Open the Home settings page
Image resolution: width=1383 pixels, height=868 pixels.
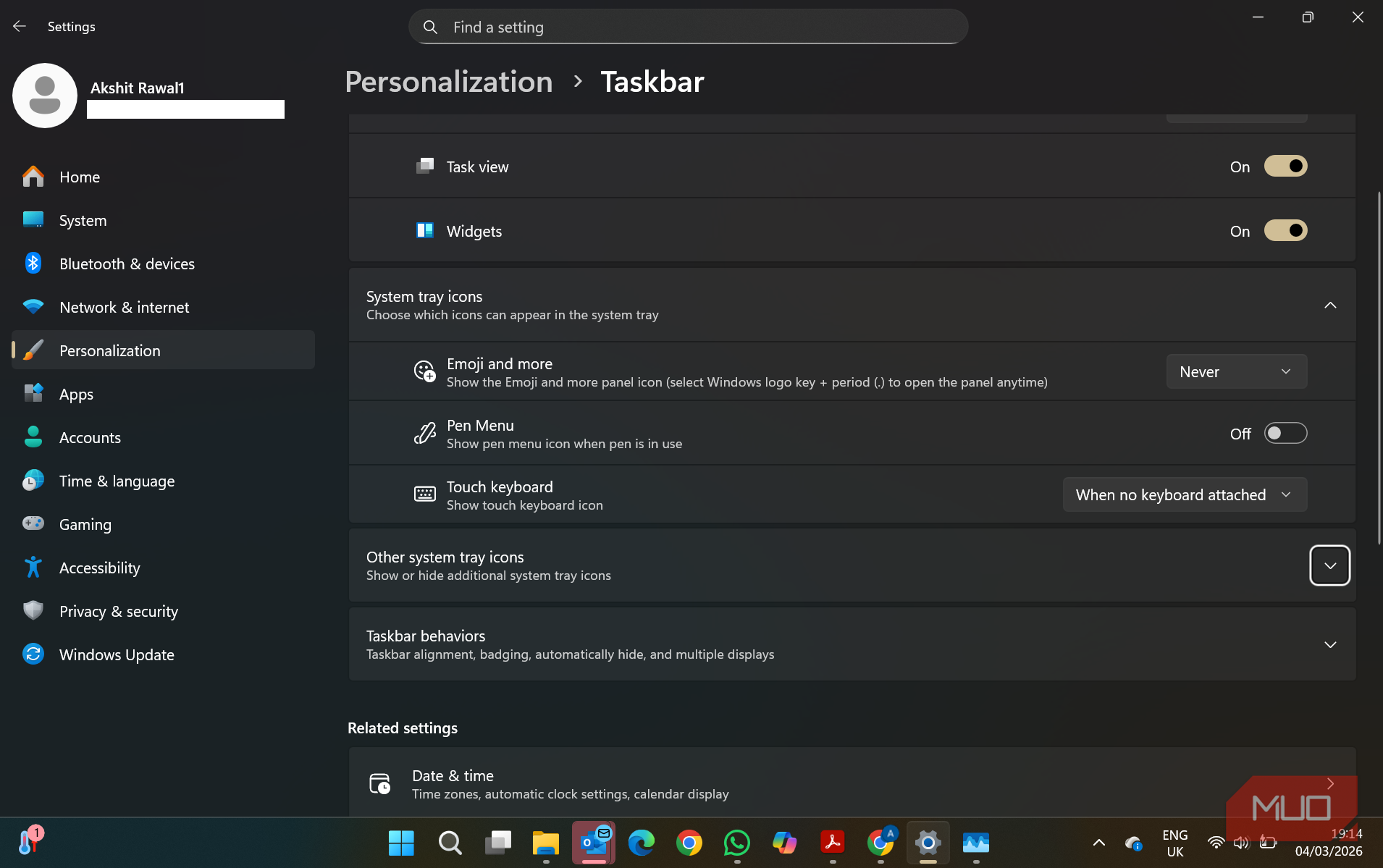click(163, 177)
